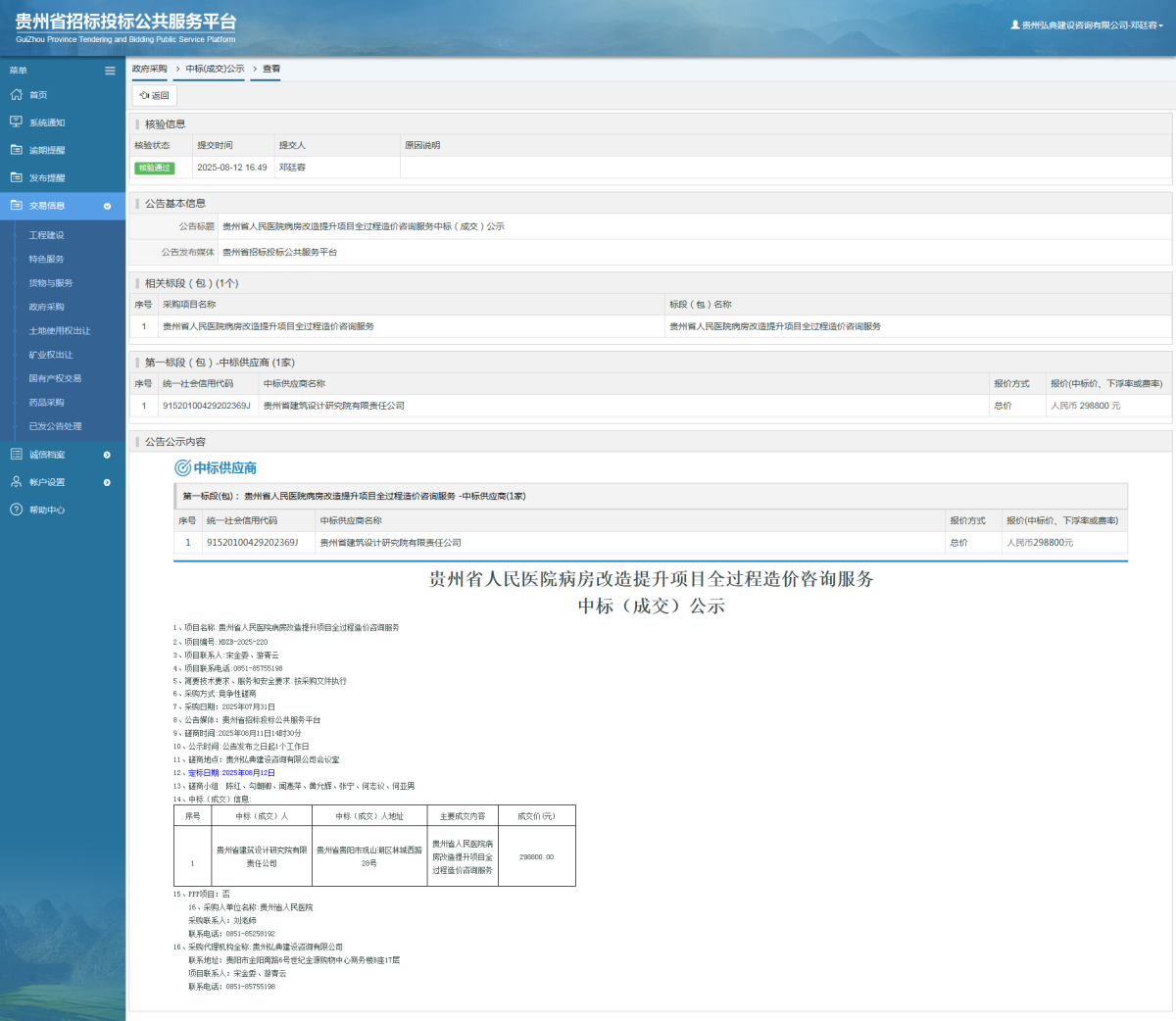The width and height of the screenshot is (1176, 1021).
Task: Click the 帐户设置 person icon
Action: pyautogui.click(x=16, y=482)
